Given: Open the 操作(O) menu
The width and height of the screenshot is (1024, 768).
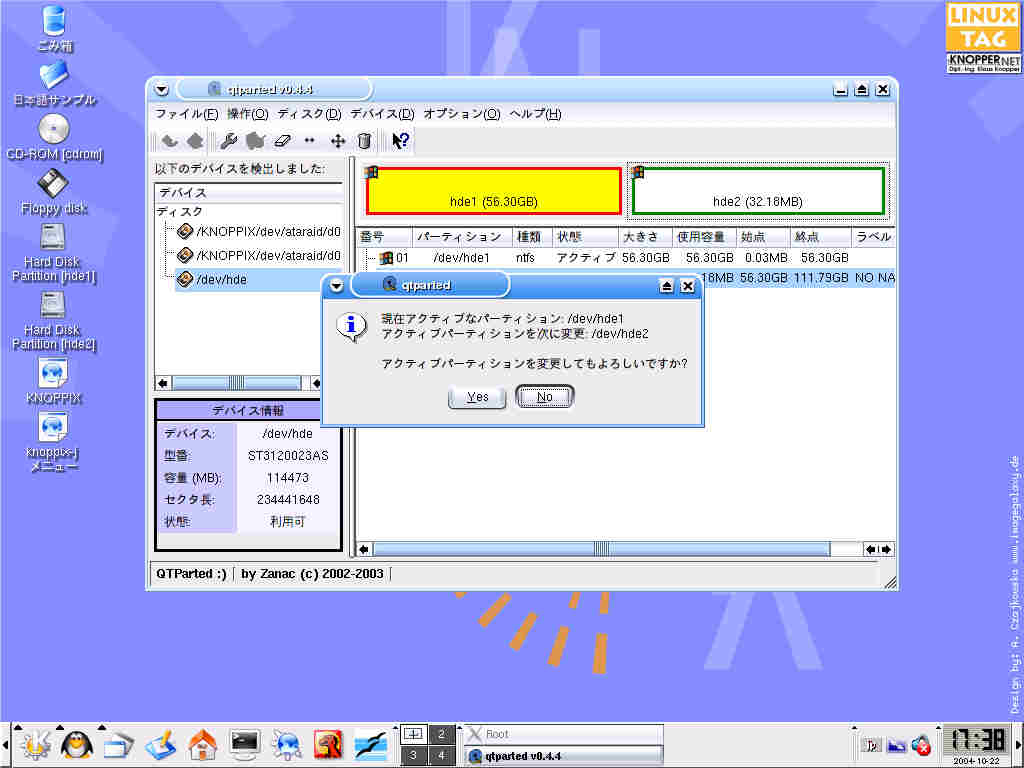Looking at the screenshot, I should 248,114.
